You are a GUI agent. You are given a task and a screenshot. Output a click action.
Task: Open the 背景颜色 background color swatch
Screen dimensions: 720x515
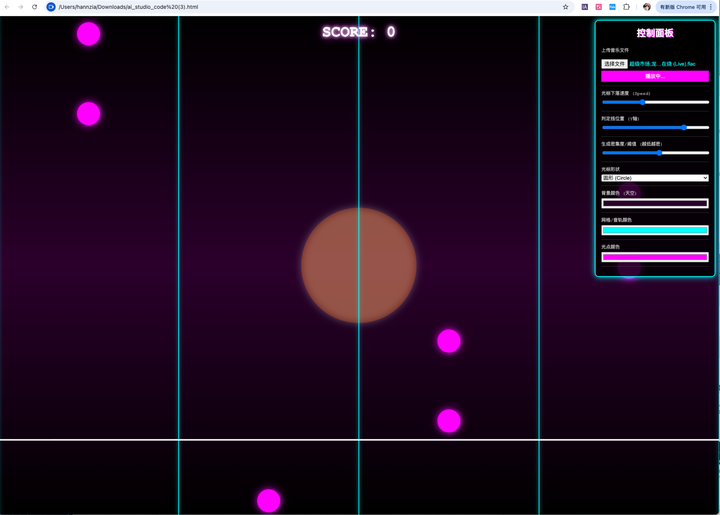(x=655, y=204)
